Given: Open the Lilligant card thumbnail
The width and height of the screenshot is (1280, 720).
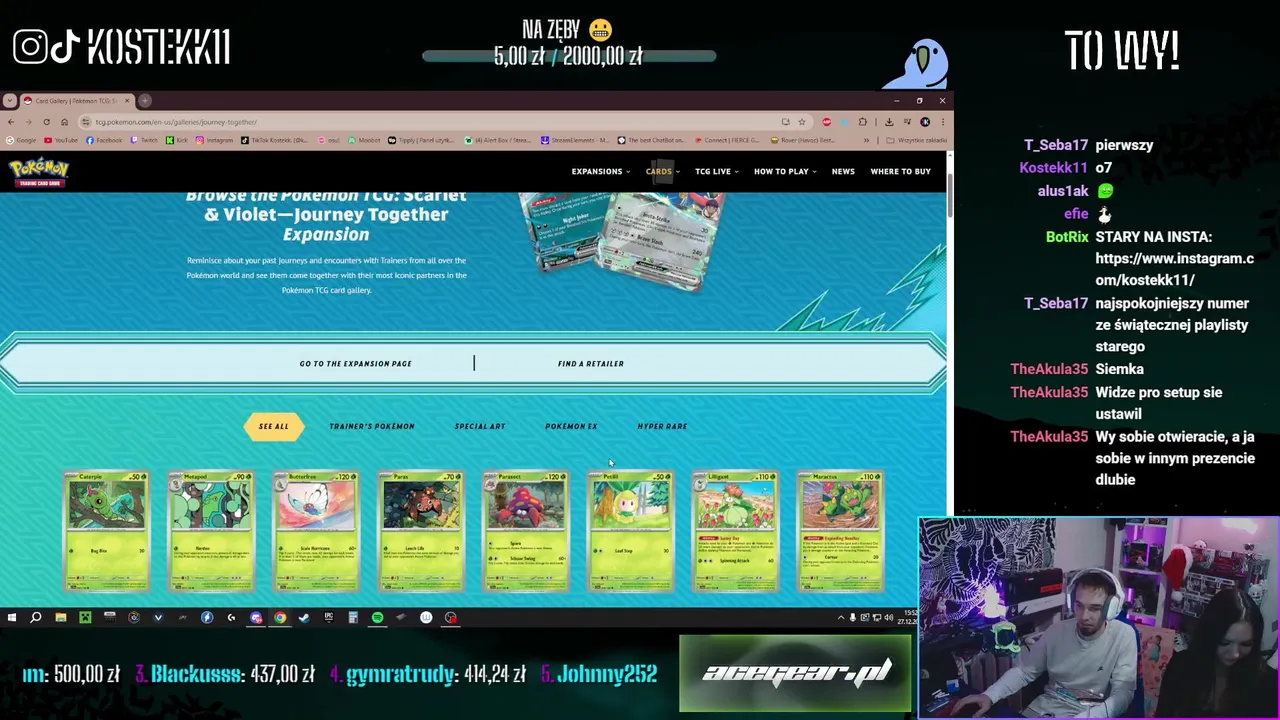Looking at the screenshot, I should pos(736,532).
